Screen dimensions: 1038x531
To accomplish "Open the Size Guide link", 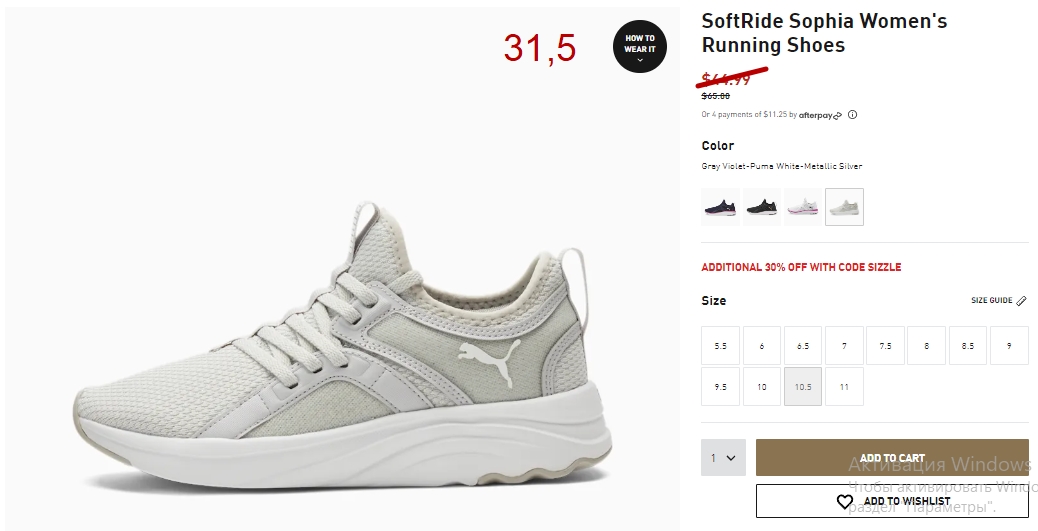I will (991, 301).
